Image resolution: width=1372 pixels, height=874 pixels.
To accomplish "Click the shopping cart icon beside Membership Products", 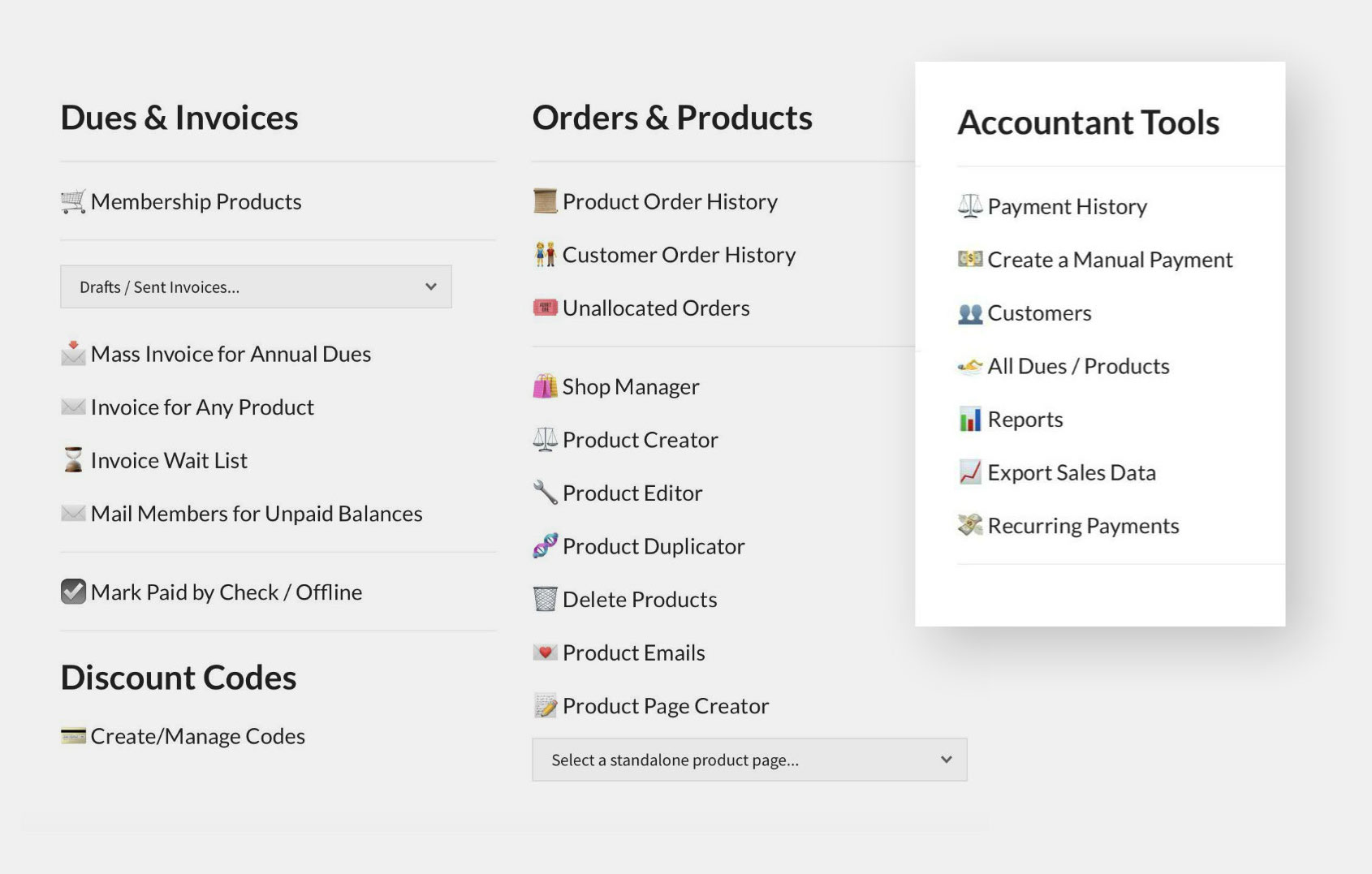I will (x=73, y=201).
